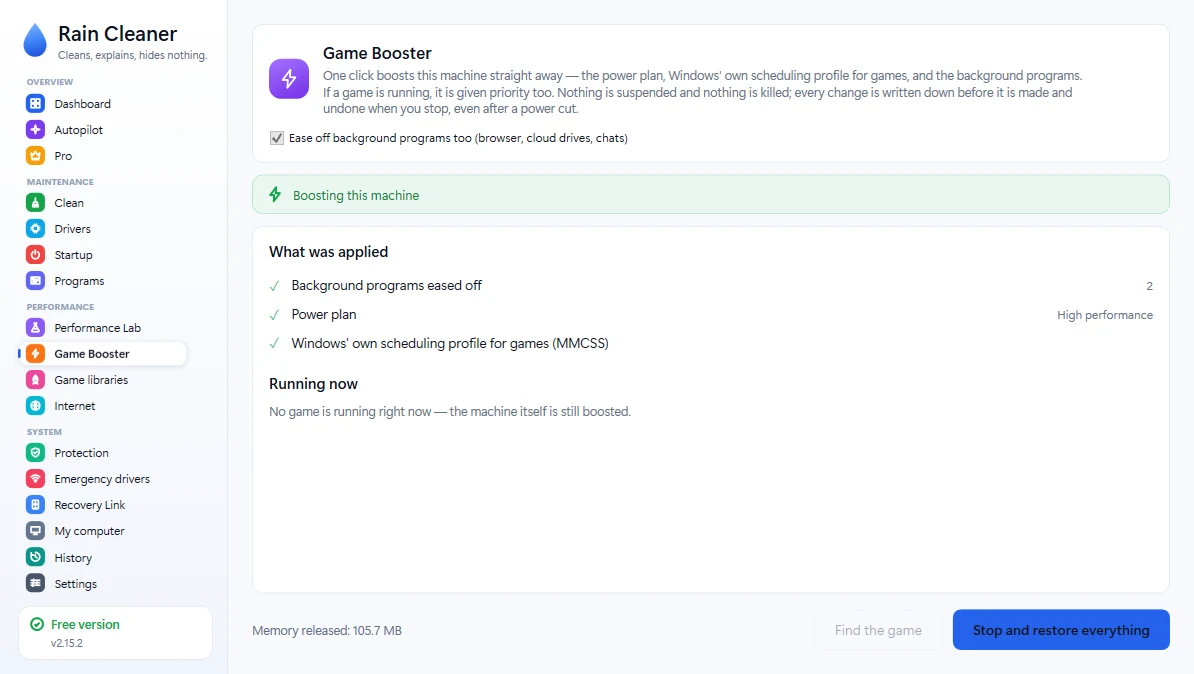Screen dimensions: 1194x674
Task: Open the Clean broom icon
Action: click(x=35, y=203)
